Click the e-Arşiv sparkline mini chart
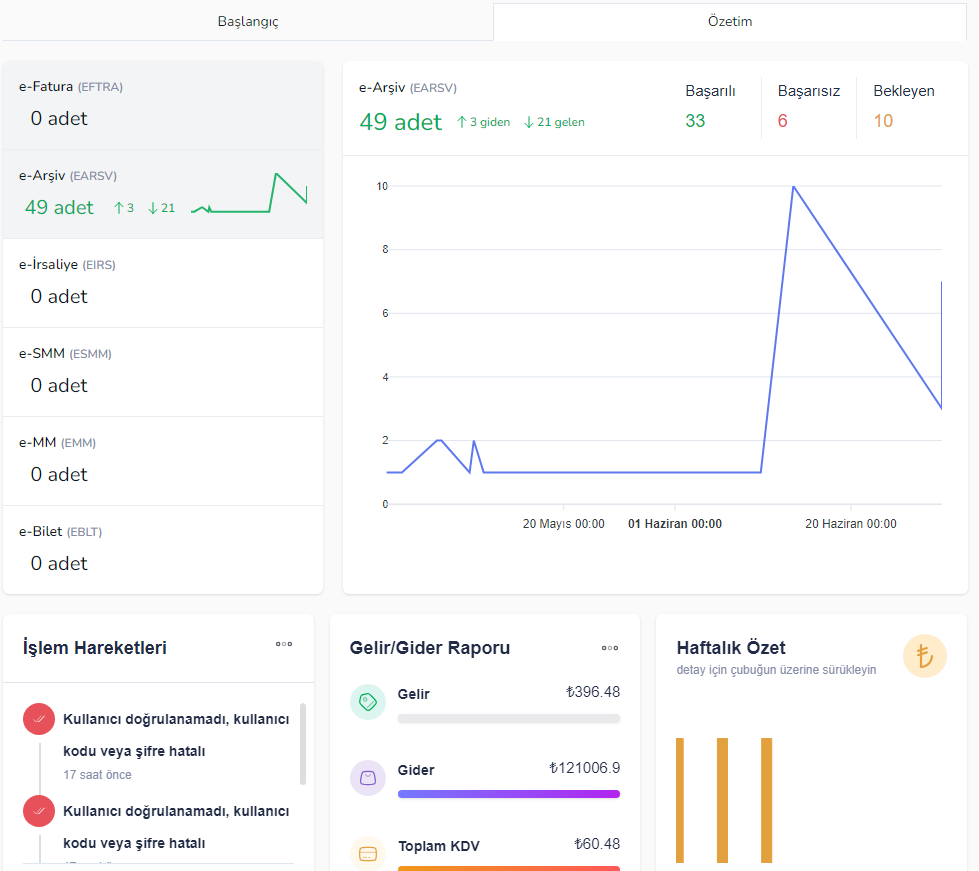Viewport: 979px width, 871px height. pos(248,193)
